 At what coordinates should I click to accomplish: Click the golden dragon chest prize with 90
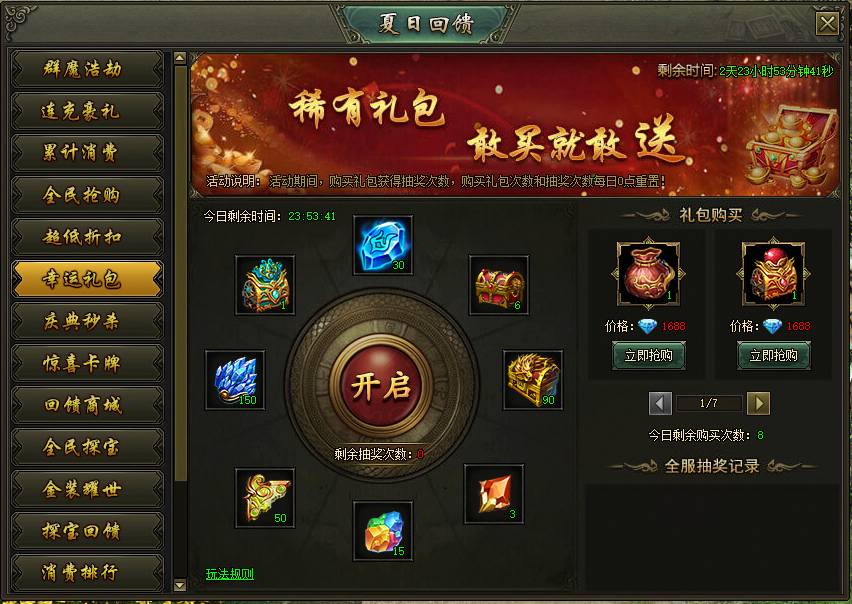532,380
